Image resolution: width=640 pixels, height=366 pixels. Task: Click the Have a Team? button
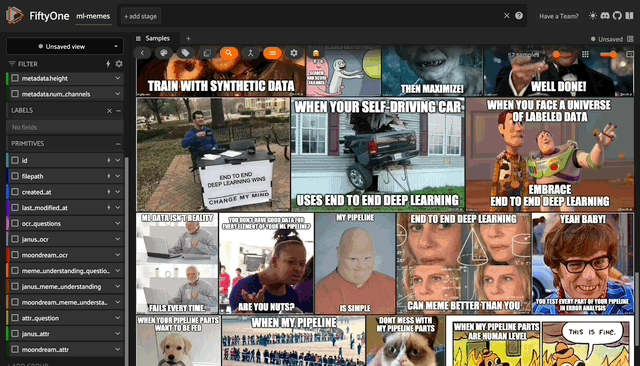pyautogui.click(x=559, y=16)
